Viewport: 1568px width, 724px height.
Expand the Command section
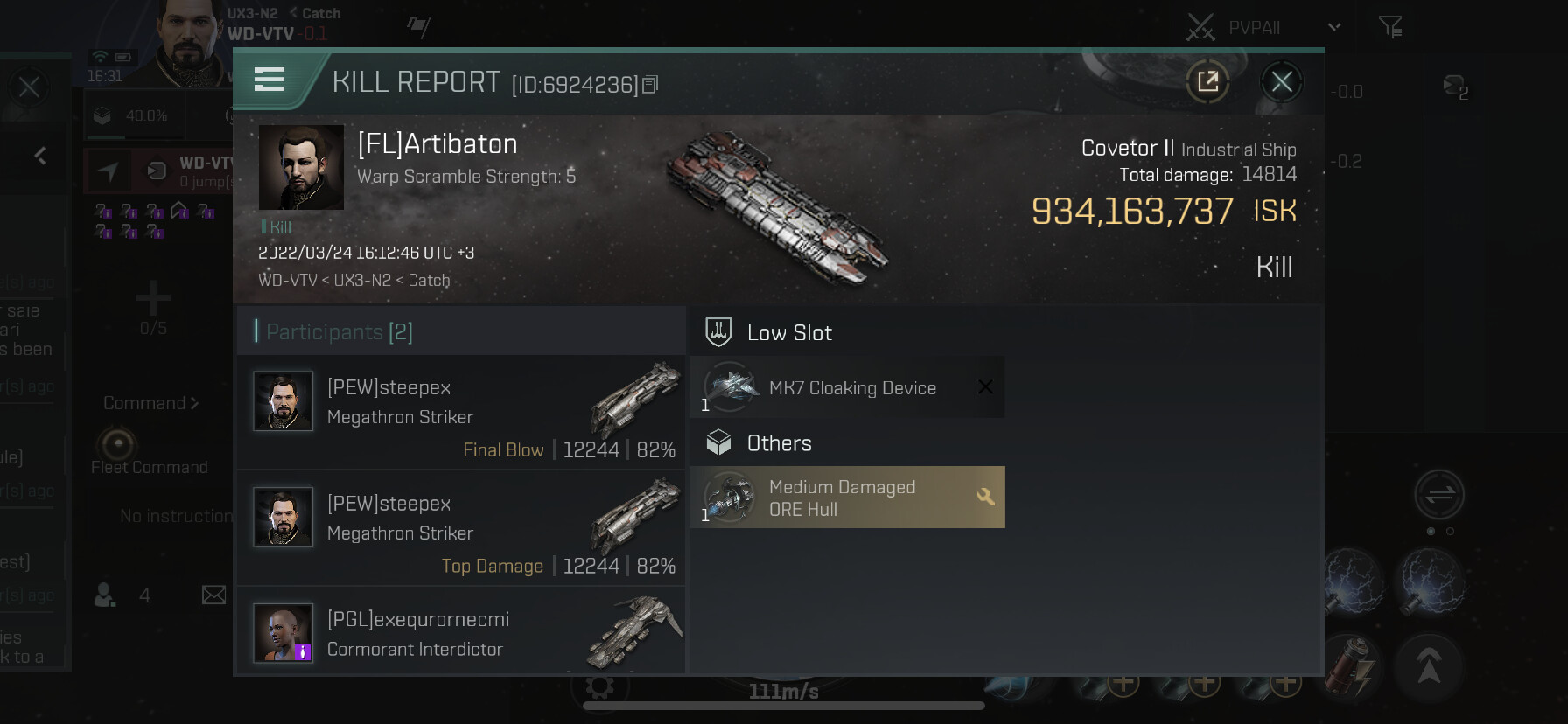point(150,403)
